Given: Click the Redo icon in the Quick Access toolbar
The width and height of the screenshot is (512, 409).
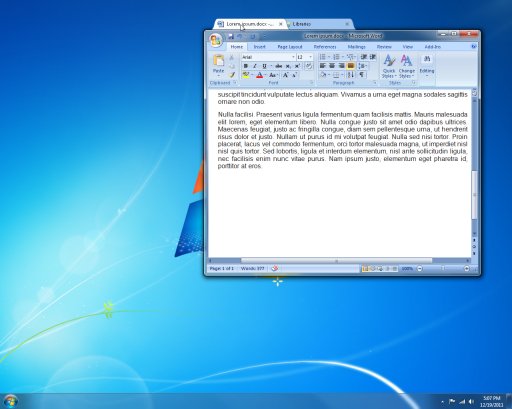Looking at the screenshot, I should point(253,36).
